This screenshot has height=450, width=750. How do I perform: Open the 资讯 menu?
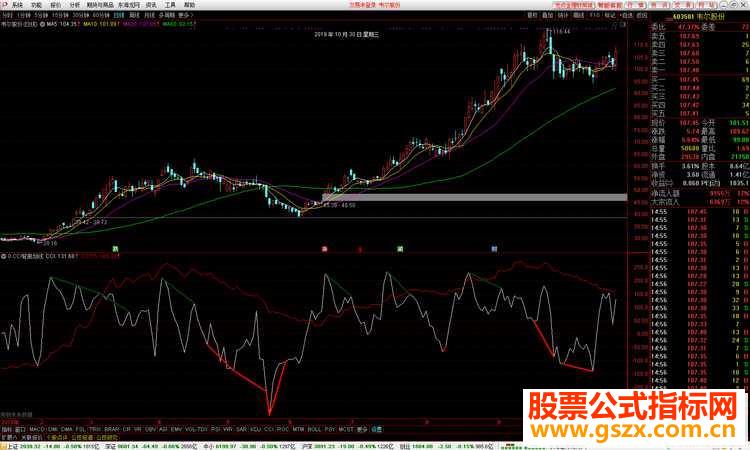coord(151,5)
